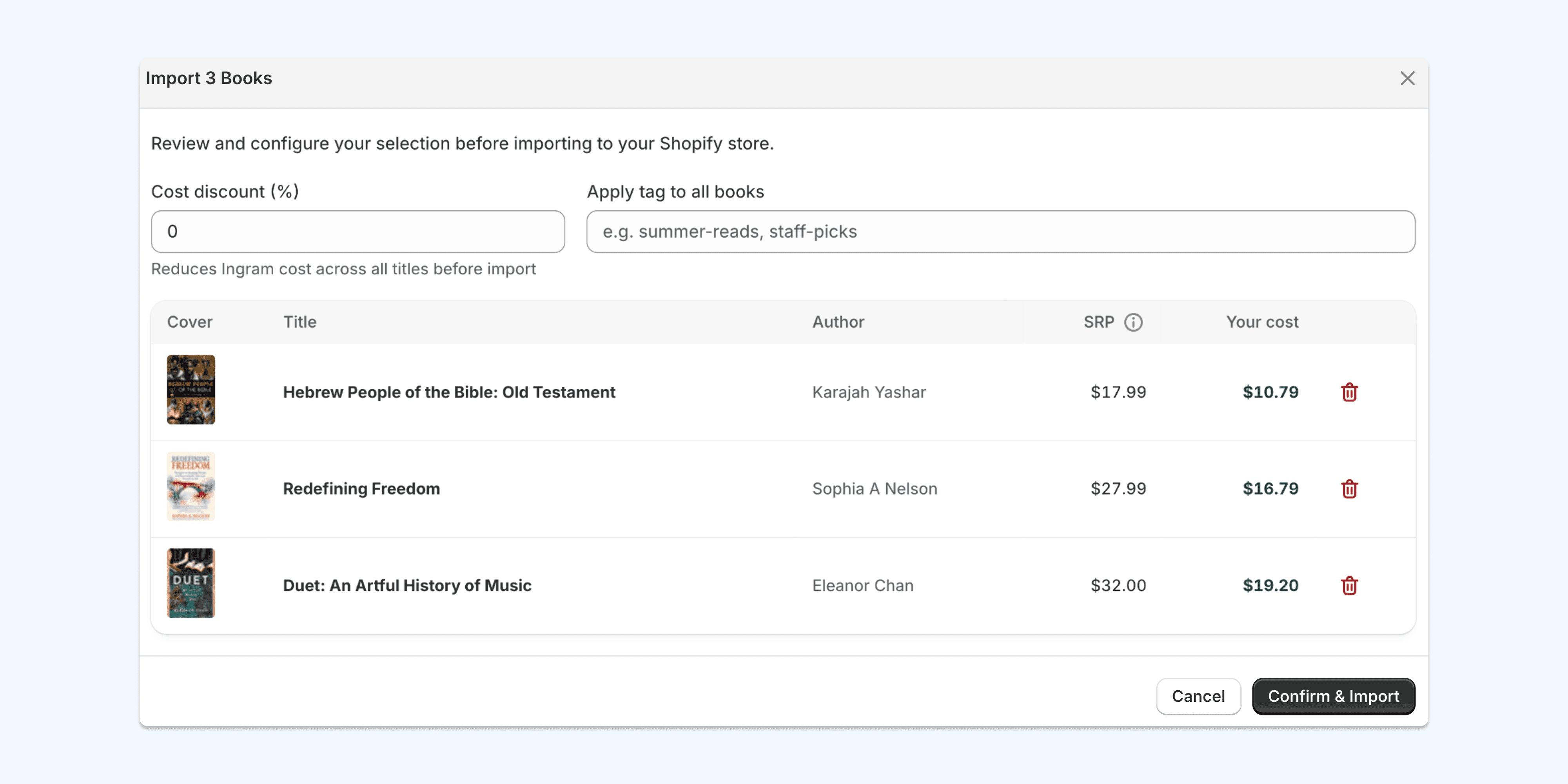1568x784 pixels.
Task: Click the 'Reduces Ingram cost' helper text
Action: [343, 269]
